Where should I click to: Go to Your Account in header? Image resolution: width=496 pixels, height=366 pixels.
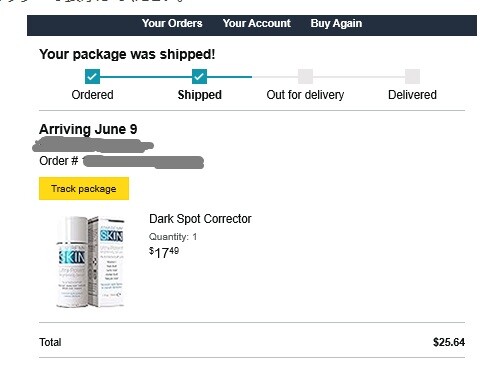point(257,23)
